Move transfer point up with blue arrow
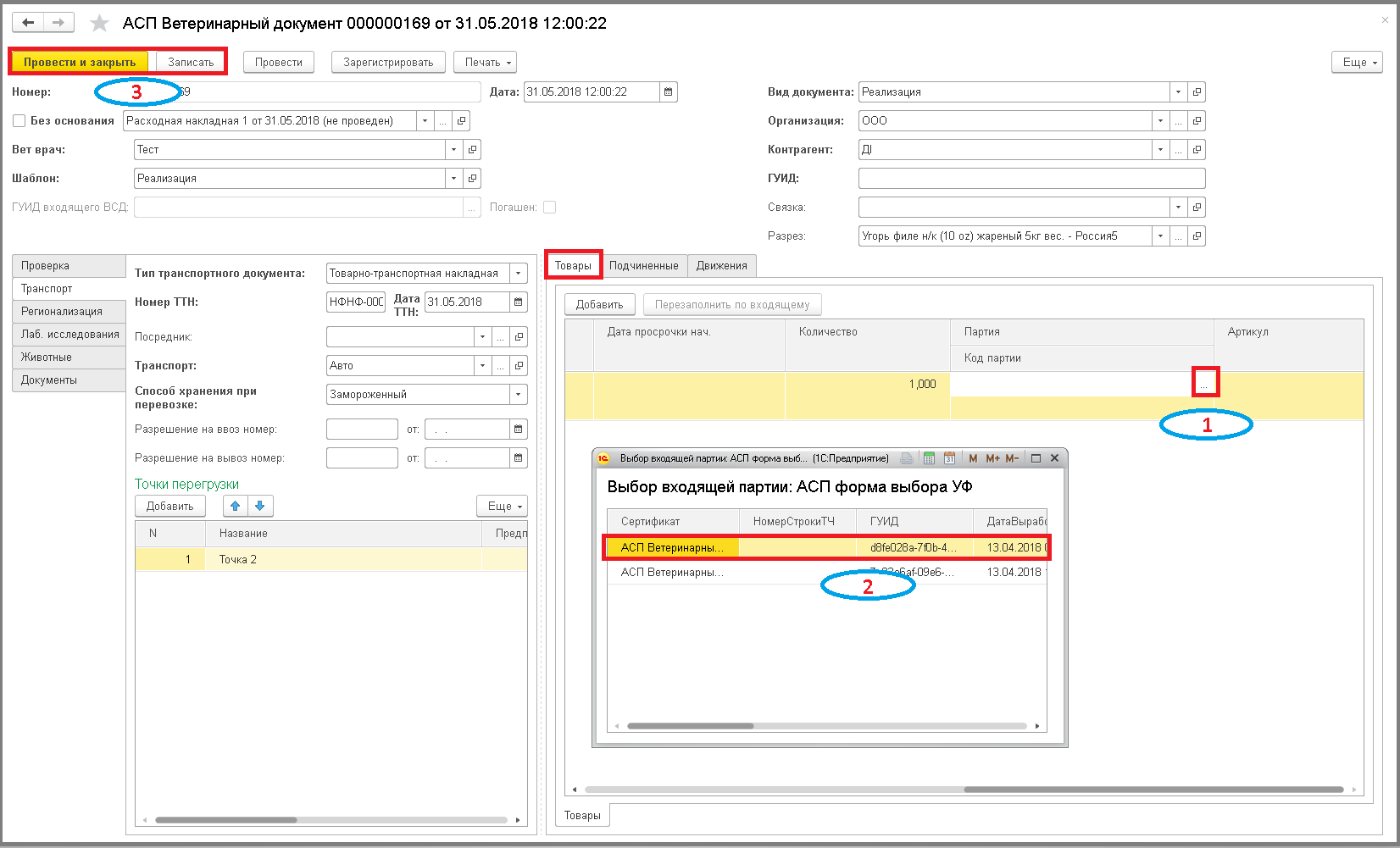 click(x=236, y=506)
